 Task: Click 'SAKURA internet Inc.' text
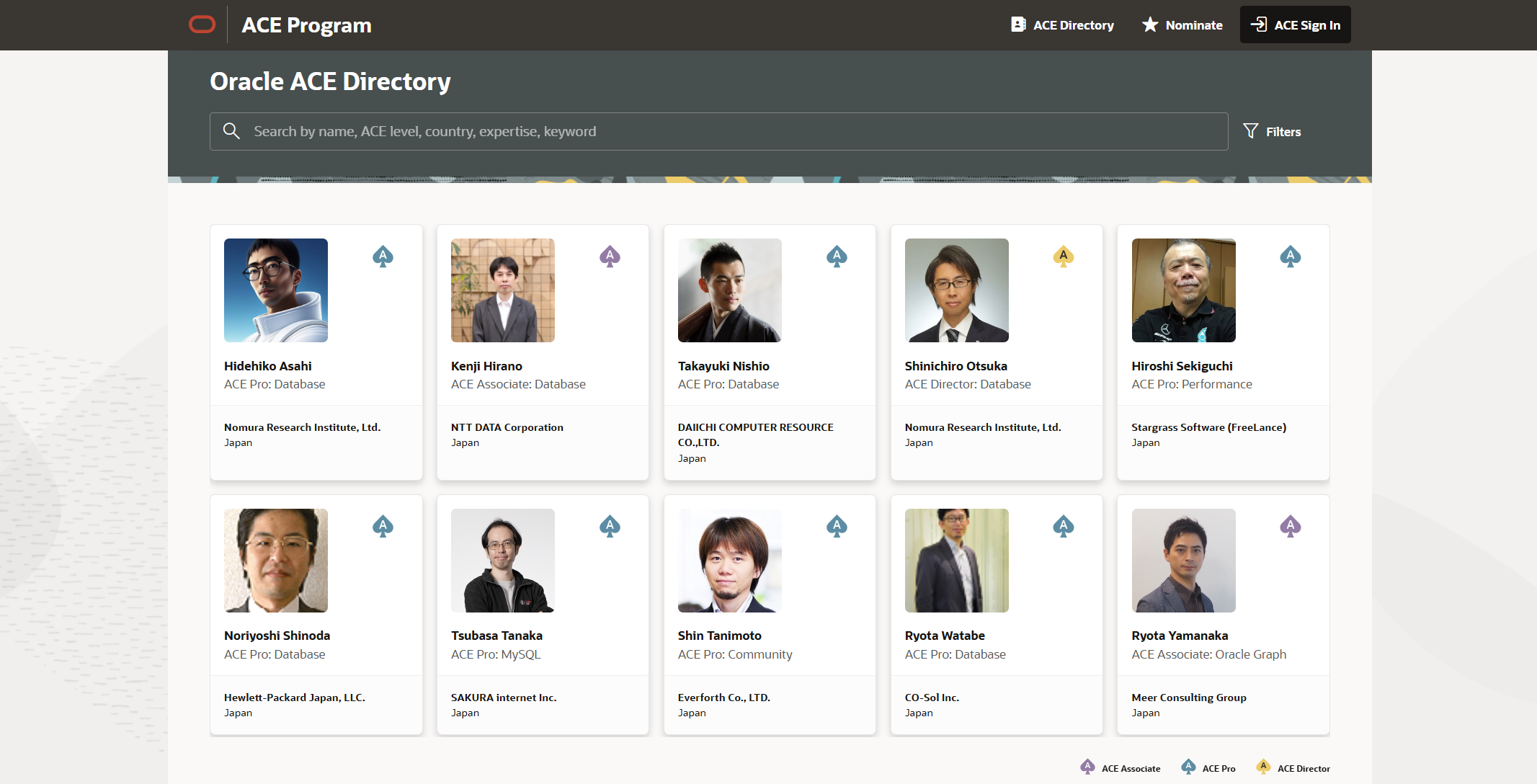[x=504, y=698]
